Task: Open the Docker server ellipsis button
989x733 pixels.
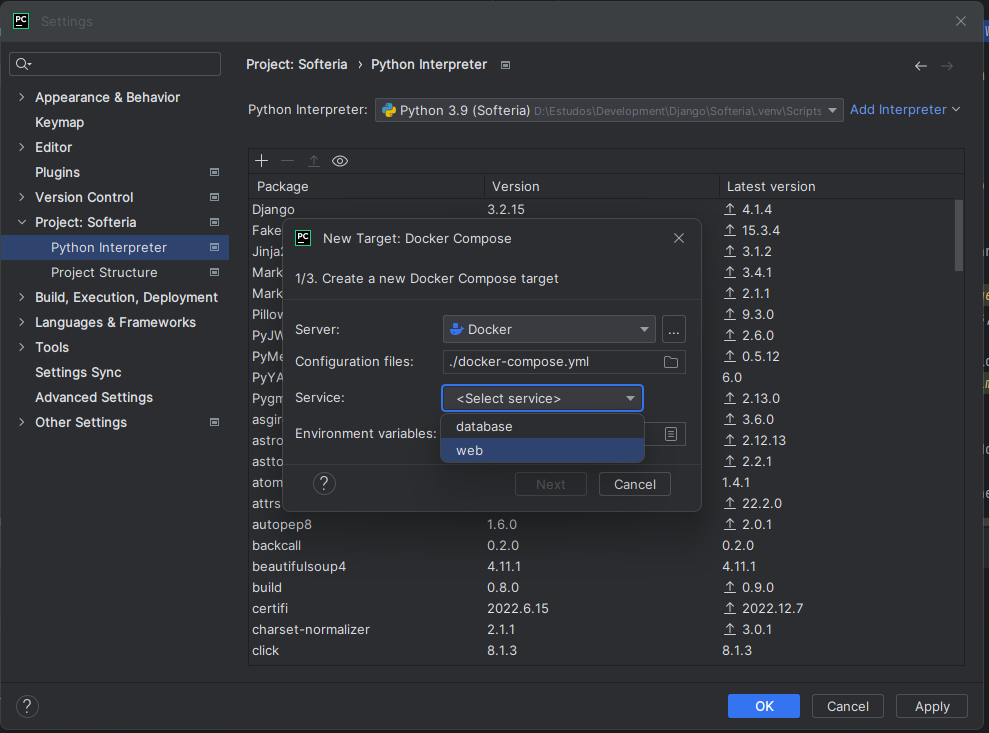Action: pos(673,329)
